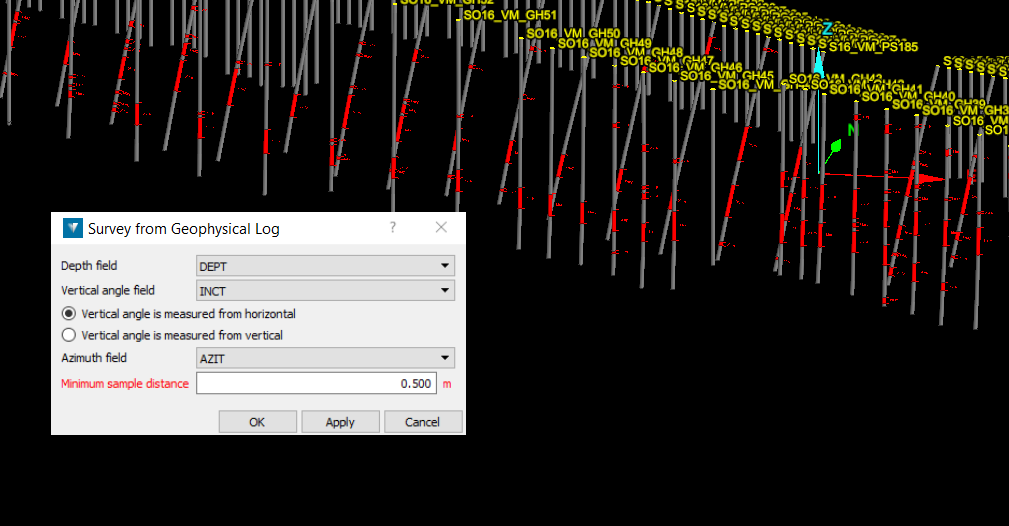Click the application logo icon in dialog title
Viewport: 1009px width, 526px height.
(x=73, y=228)
